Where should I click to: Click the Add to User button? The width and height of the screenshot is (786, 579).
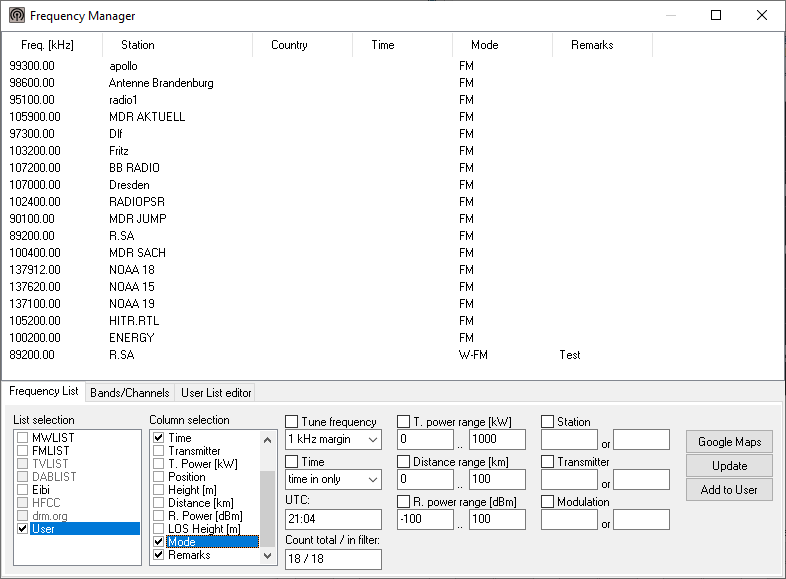tap(729, 490)
